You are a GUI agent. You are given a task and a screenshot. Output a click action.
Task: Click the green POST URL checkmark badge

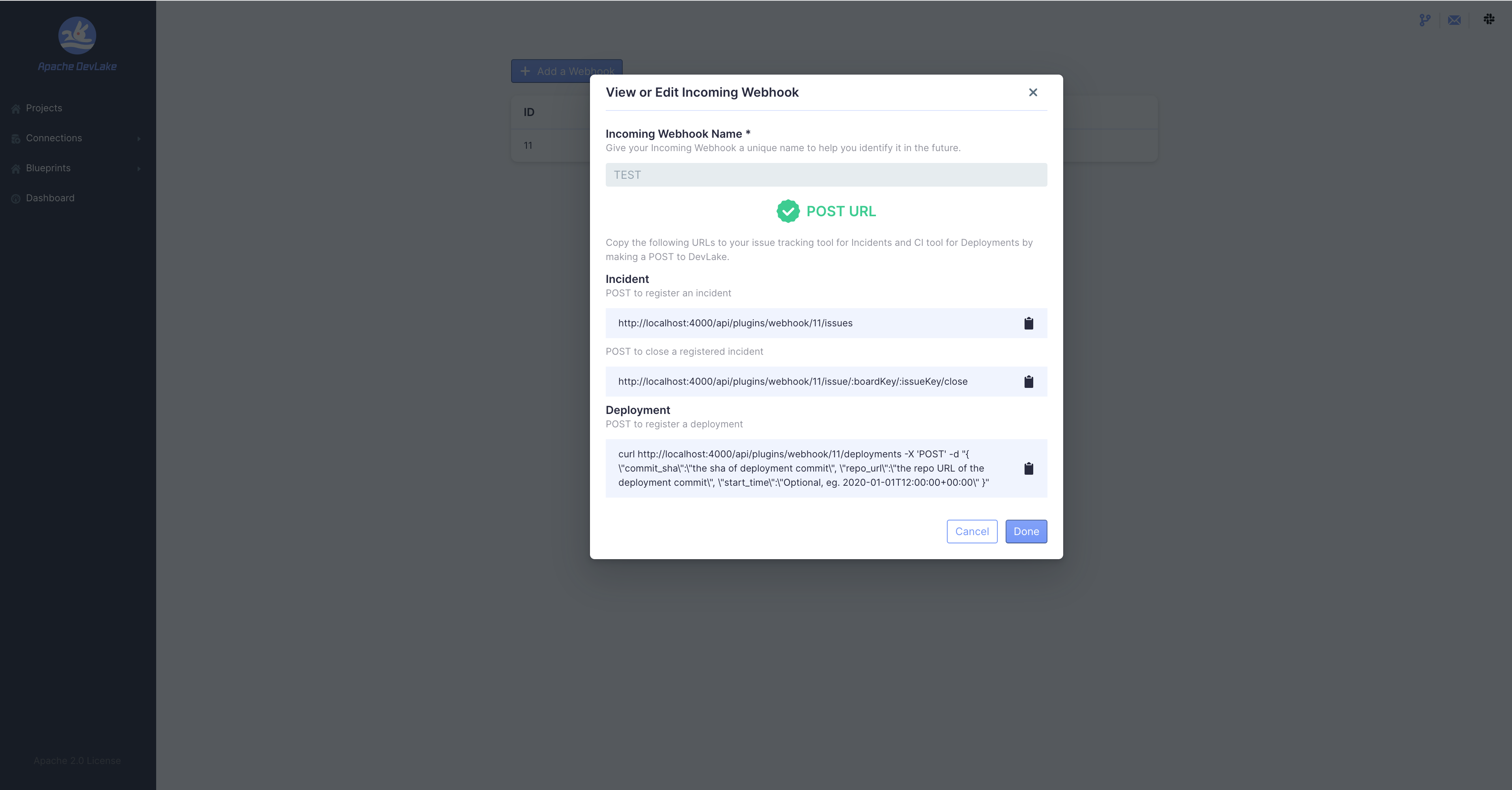point(788,212)
